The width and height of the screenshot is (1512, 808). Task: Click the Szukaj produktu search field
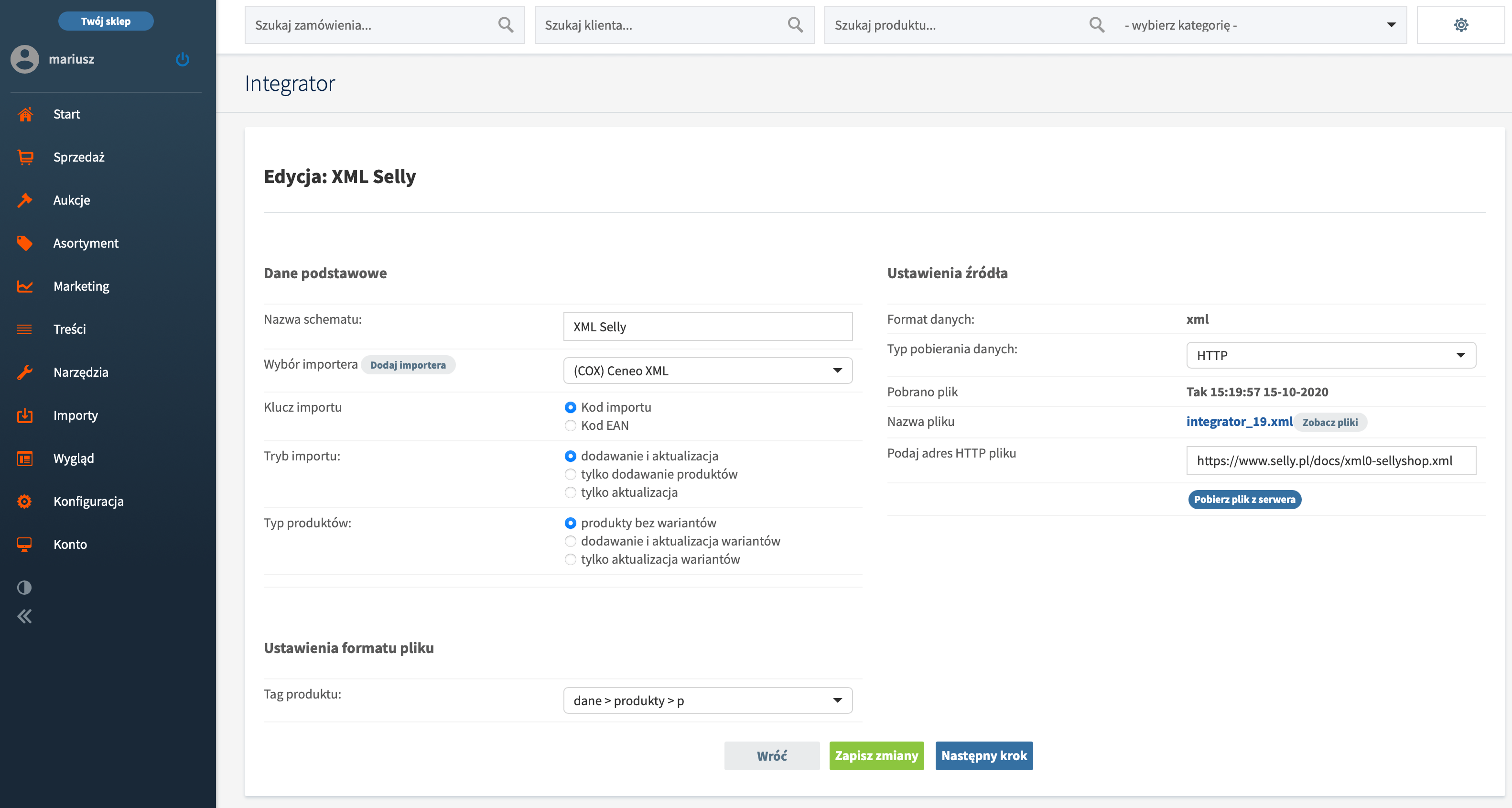click(969, 25)
